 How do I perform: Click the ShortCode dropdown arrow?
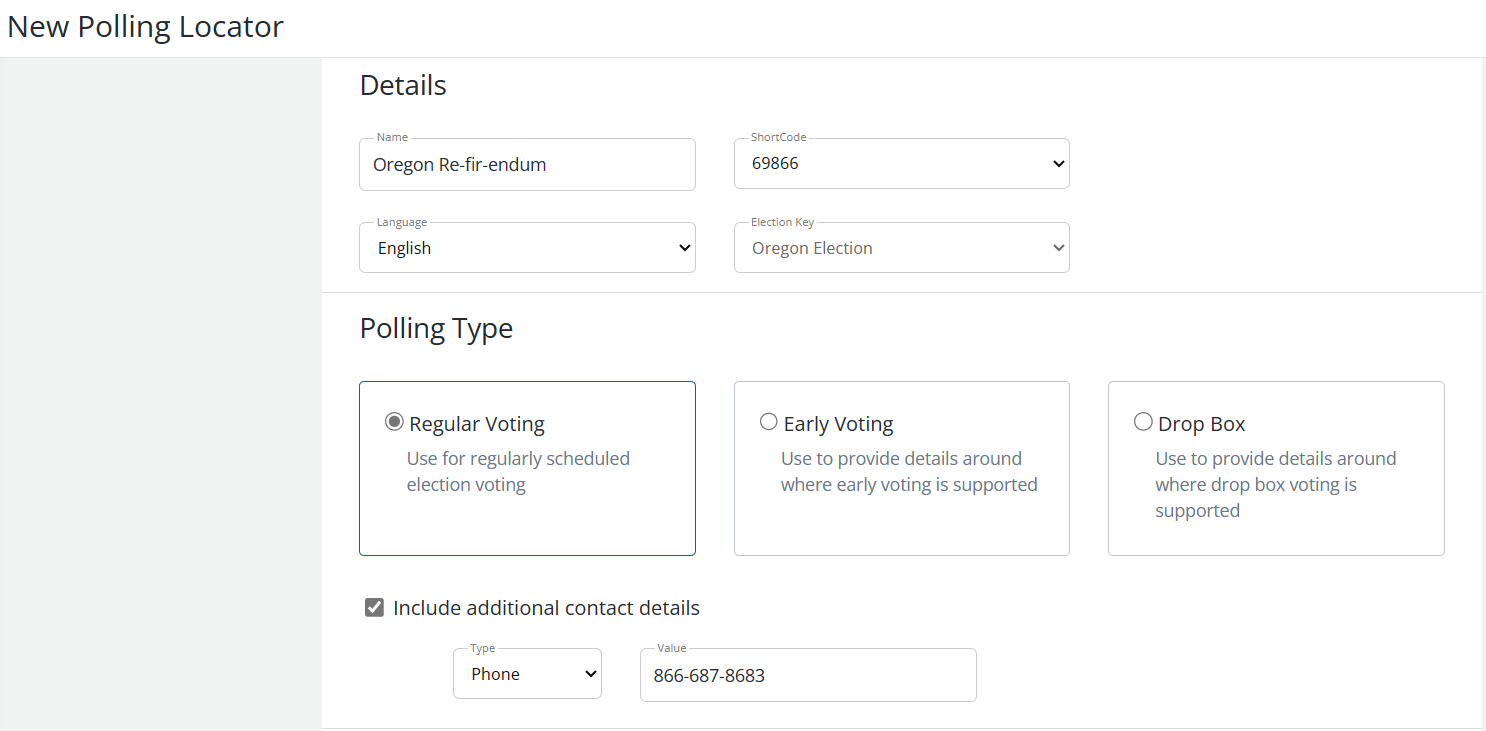(1058, 163)
